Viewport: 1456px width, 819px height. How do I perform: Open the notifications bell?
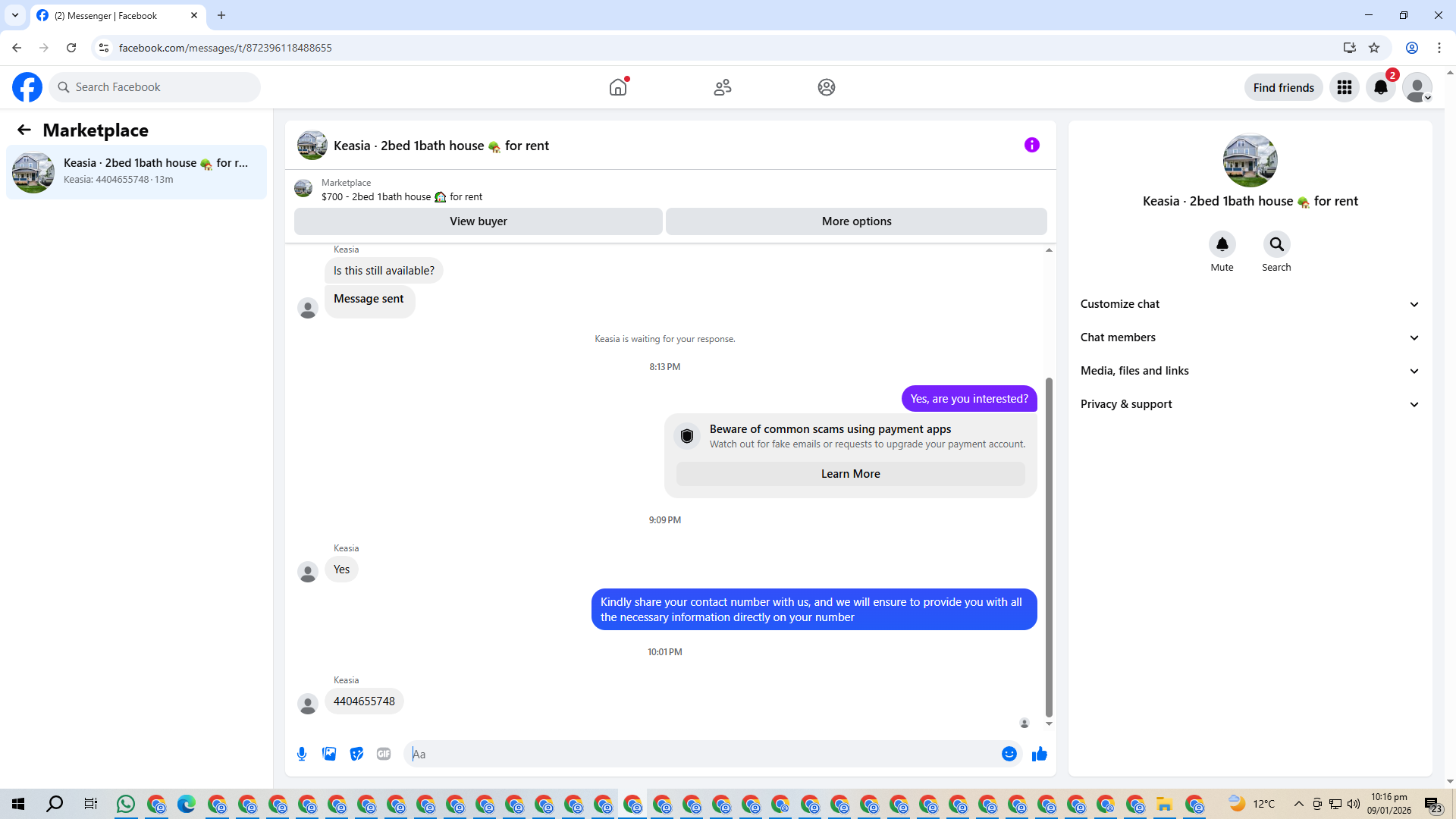[x=1380, y=87]
